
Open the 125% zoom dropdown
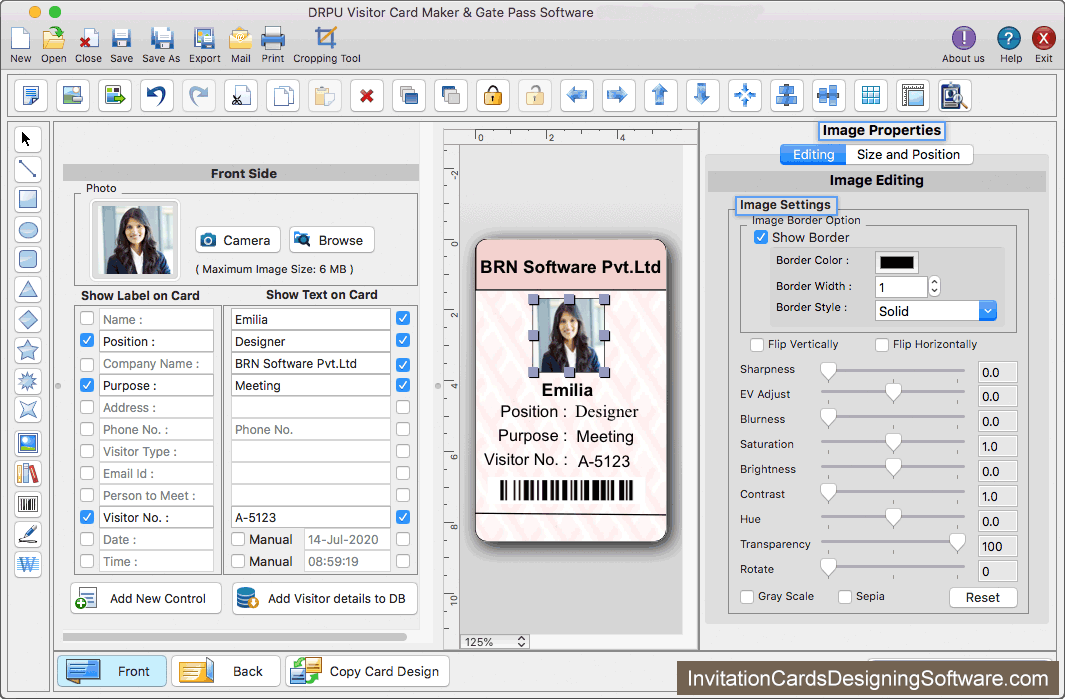(494, 642)
